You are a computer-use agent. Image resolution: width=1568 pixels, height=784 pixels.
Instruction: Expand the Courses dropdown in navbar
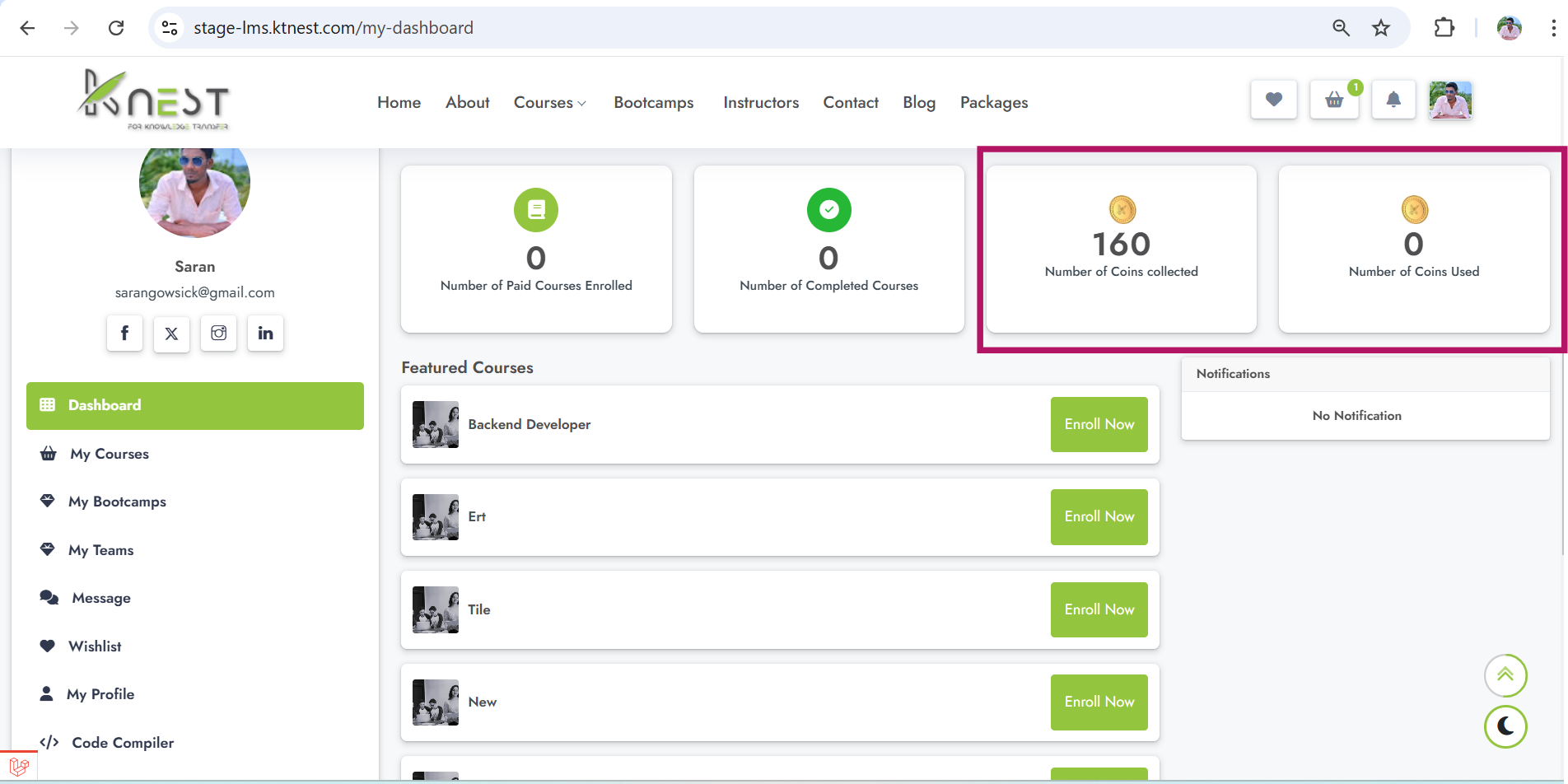[549, 102]
